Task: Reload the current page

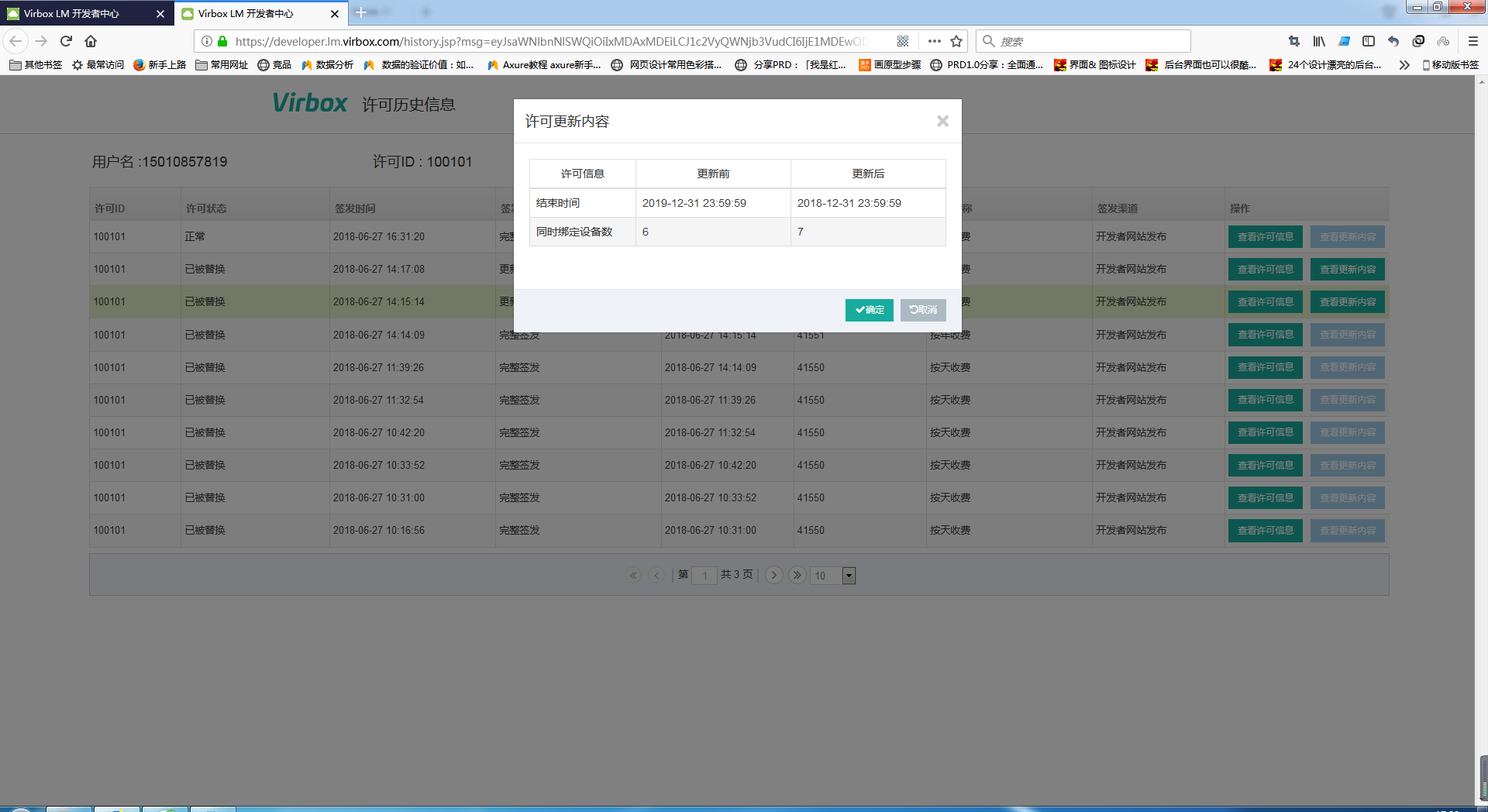Action: coord(66,41)
